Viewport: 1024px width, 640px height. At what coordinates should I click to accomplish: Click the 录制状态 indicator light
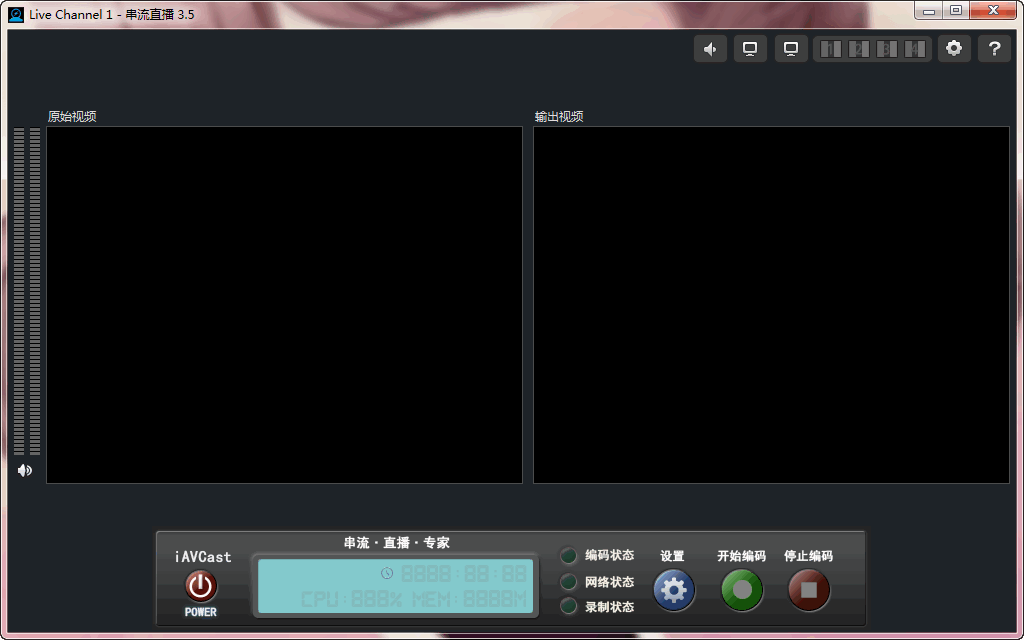[569, 607]
